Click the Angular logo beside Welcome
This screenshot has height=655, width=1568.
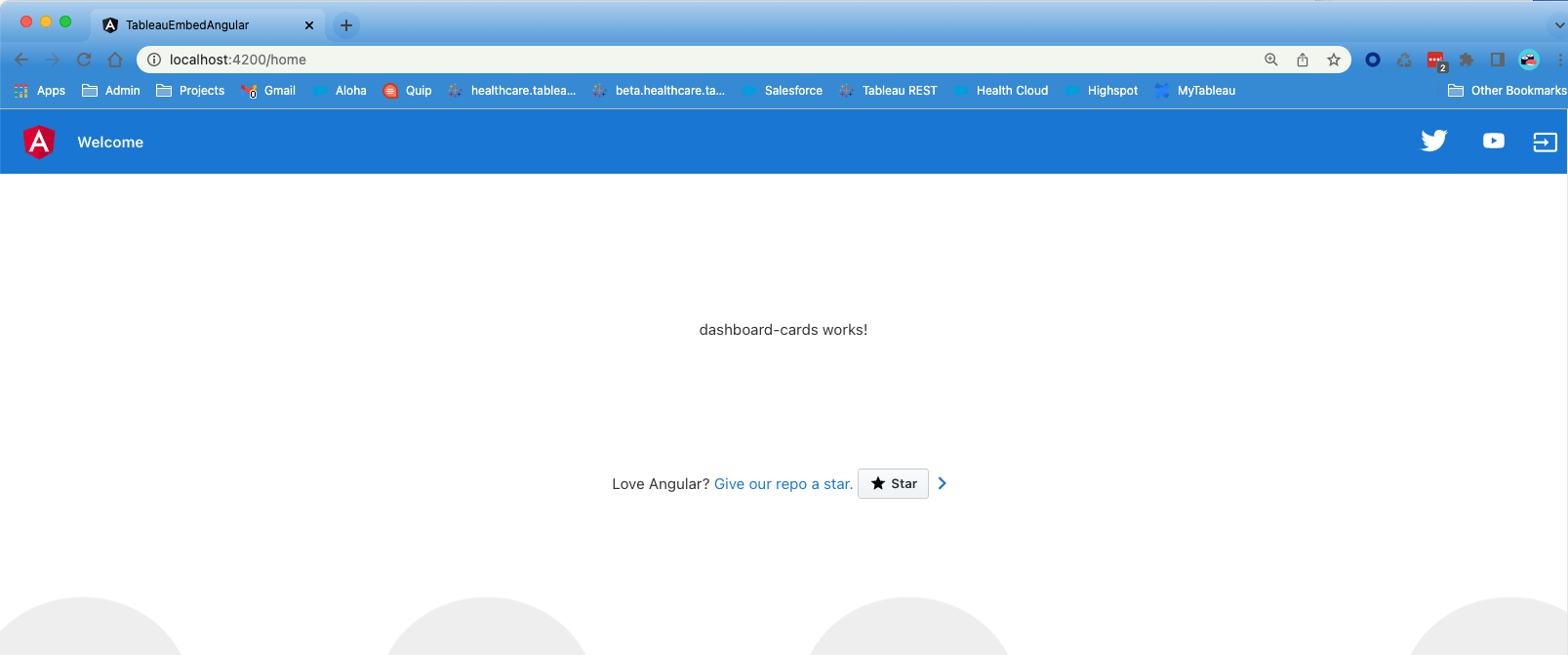point(39,143)
